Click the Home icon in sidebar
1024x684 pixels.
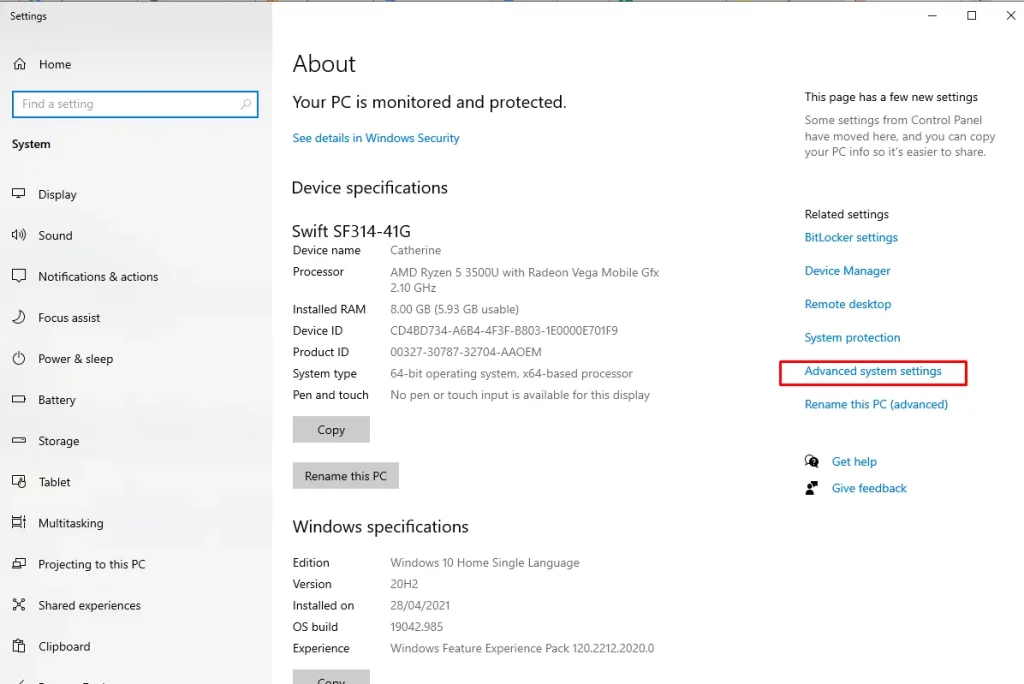coord(19,64)
